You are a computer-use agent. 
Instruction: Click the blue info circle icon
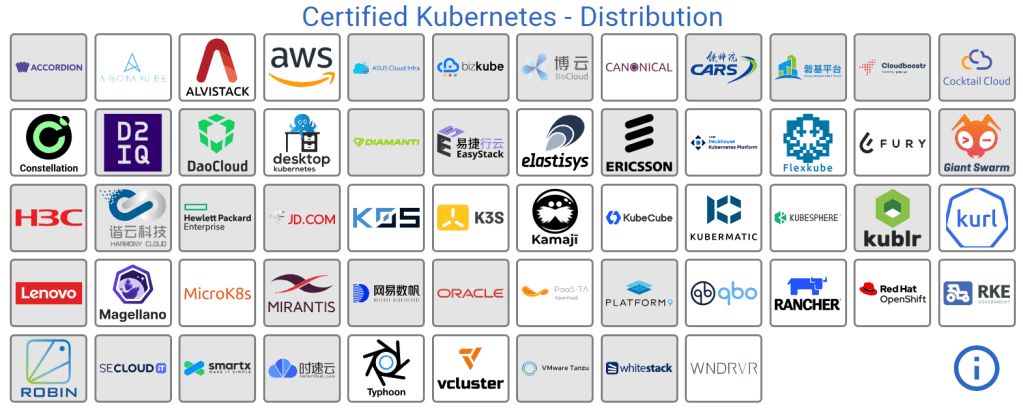tap(976, 367)
